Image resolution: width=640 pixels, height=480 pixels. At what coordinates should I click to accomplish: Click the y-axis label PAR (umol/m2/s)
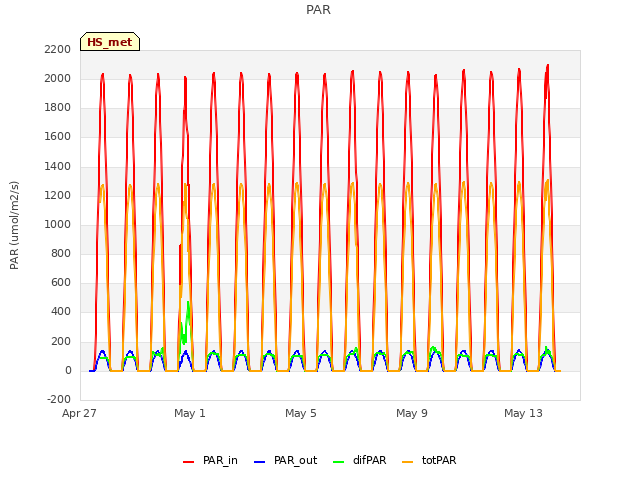[x=14, y=225]
